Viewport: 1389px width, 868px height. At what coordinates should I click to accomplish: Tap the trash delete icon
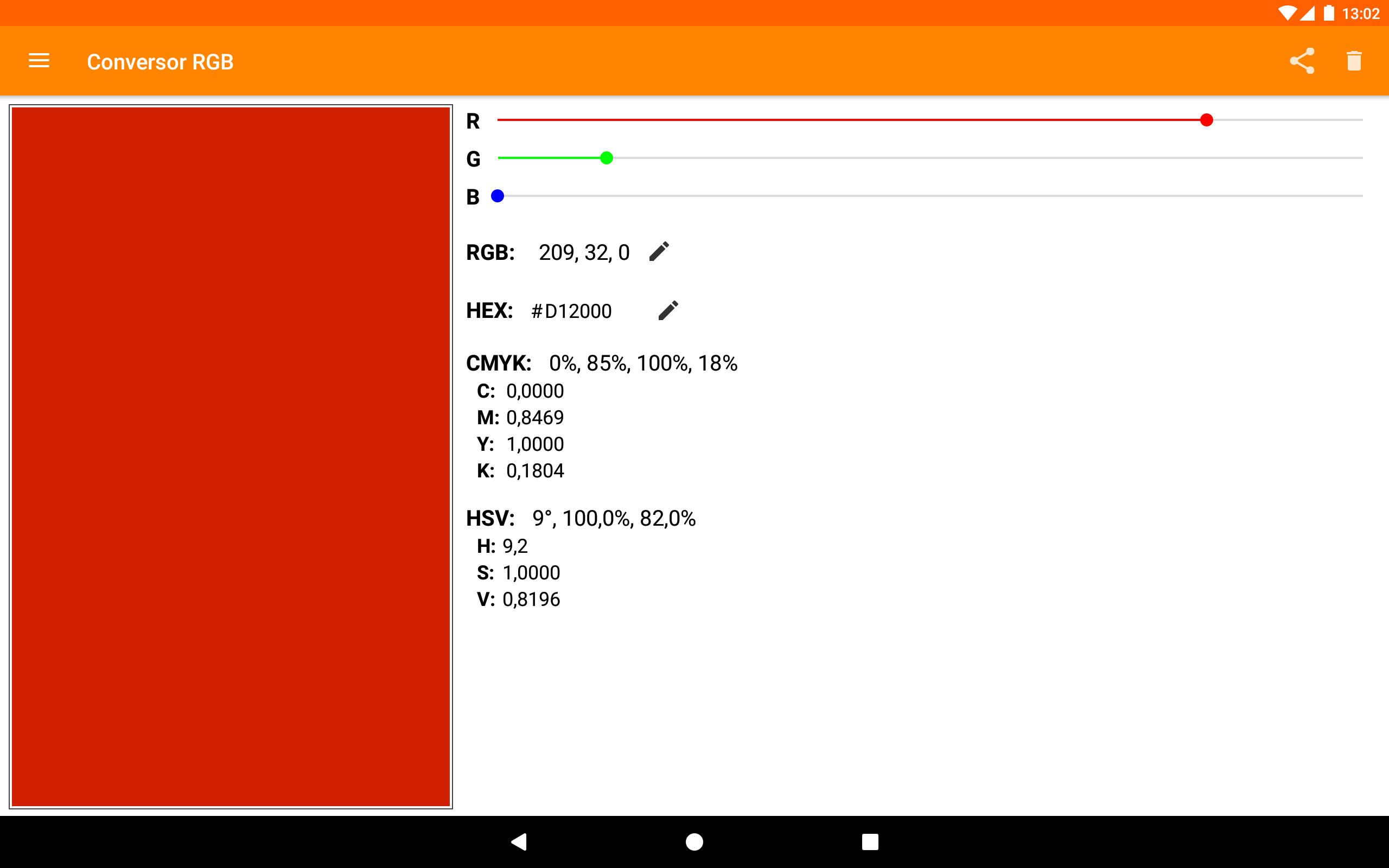click(1354, 61)
